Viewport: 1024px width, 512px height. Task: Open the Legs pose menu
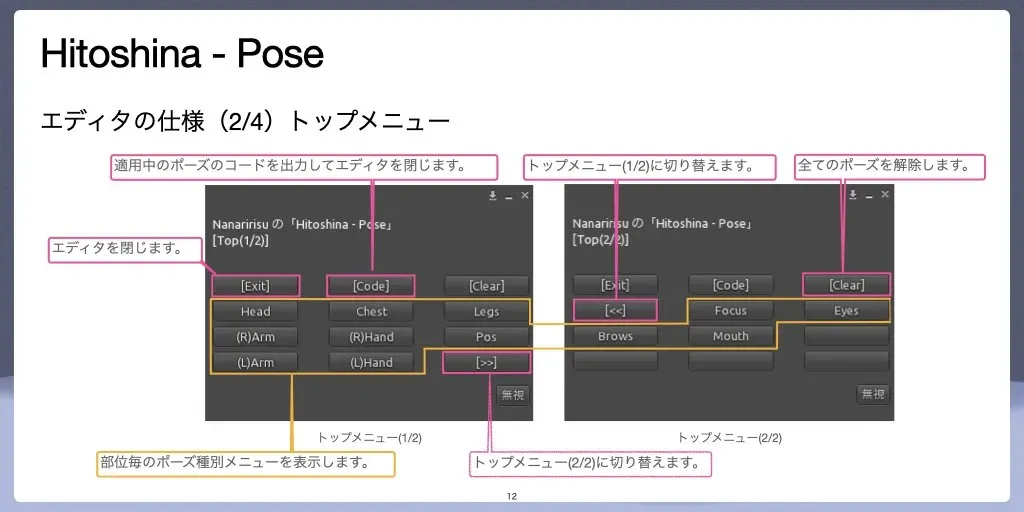(487, 312)
